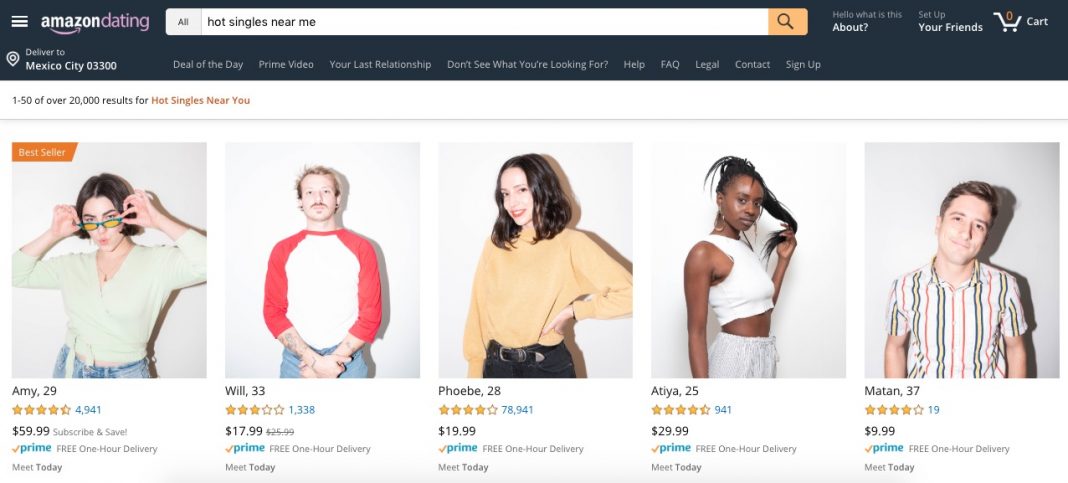This screenshot has height=483, width=1068.
Task: Click the Amazon Dating logo
Action: click(95, 22)
